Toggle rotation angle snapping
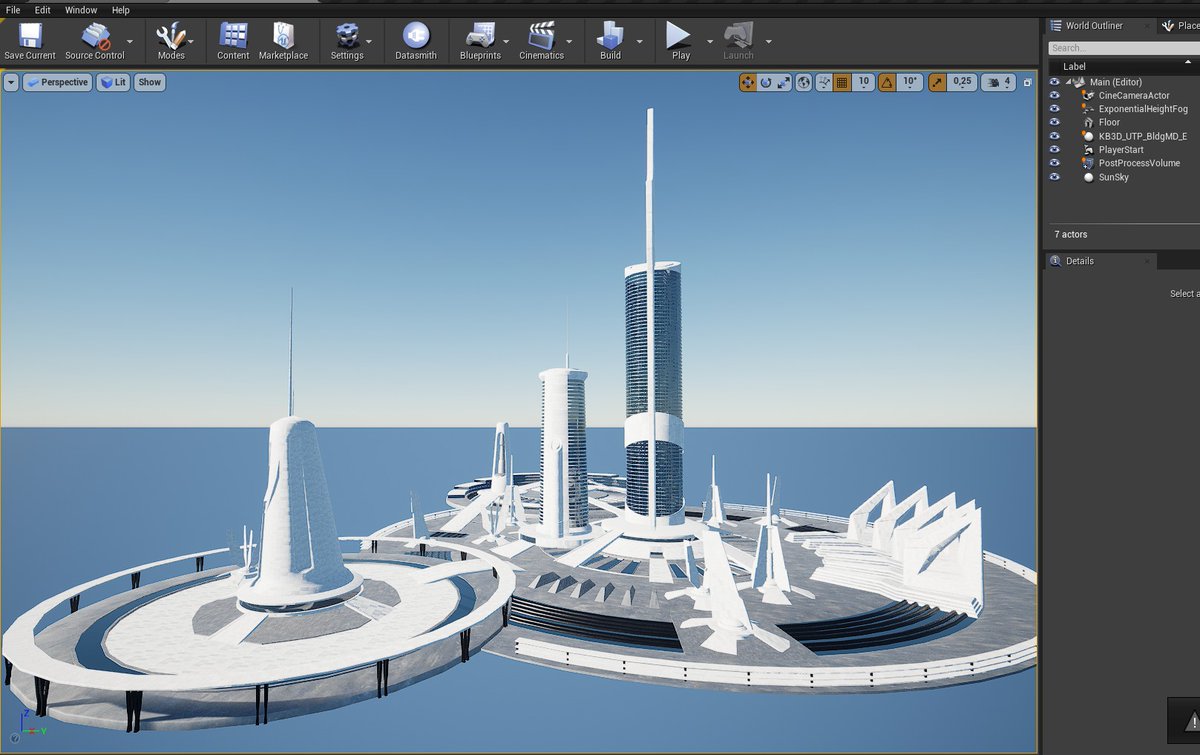 tap(886, 82)
